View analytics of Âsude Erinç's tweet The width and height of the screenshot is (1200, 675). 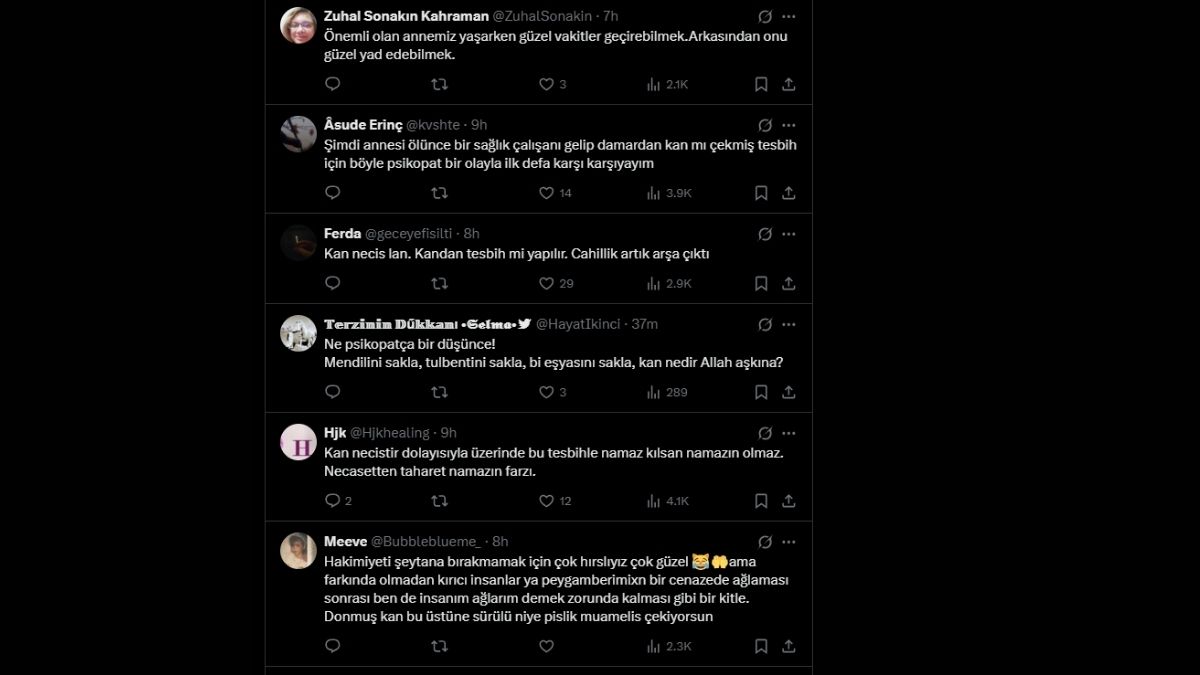pos(669,193)
